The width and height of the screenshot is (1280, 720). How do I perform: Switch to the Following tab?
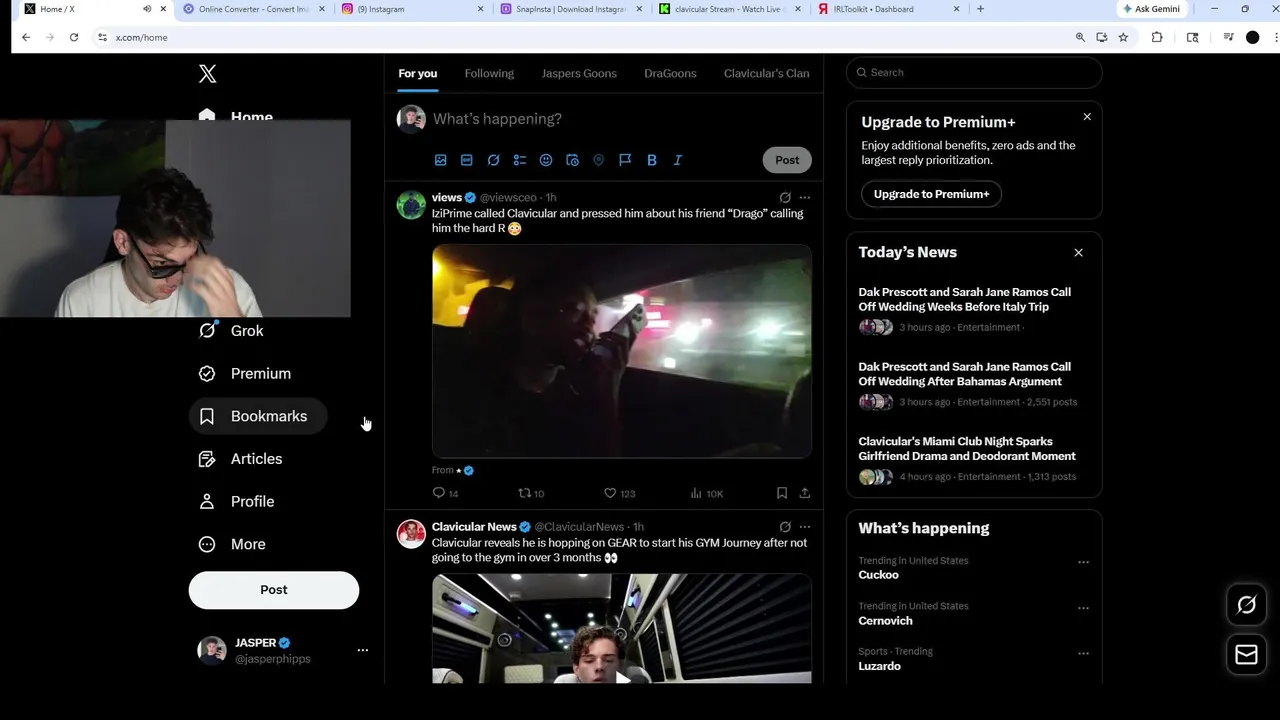tap(489, 73)
